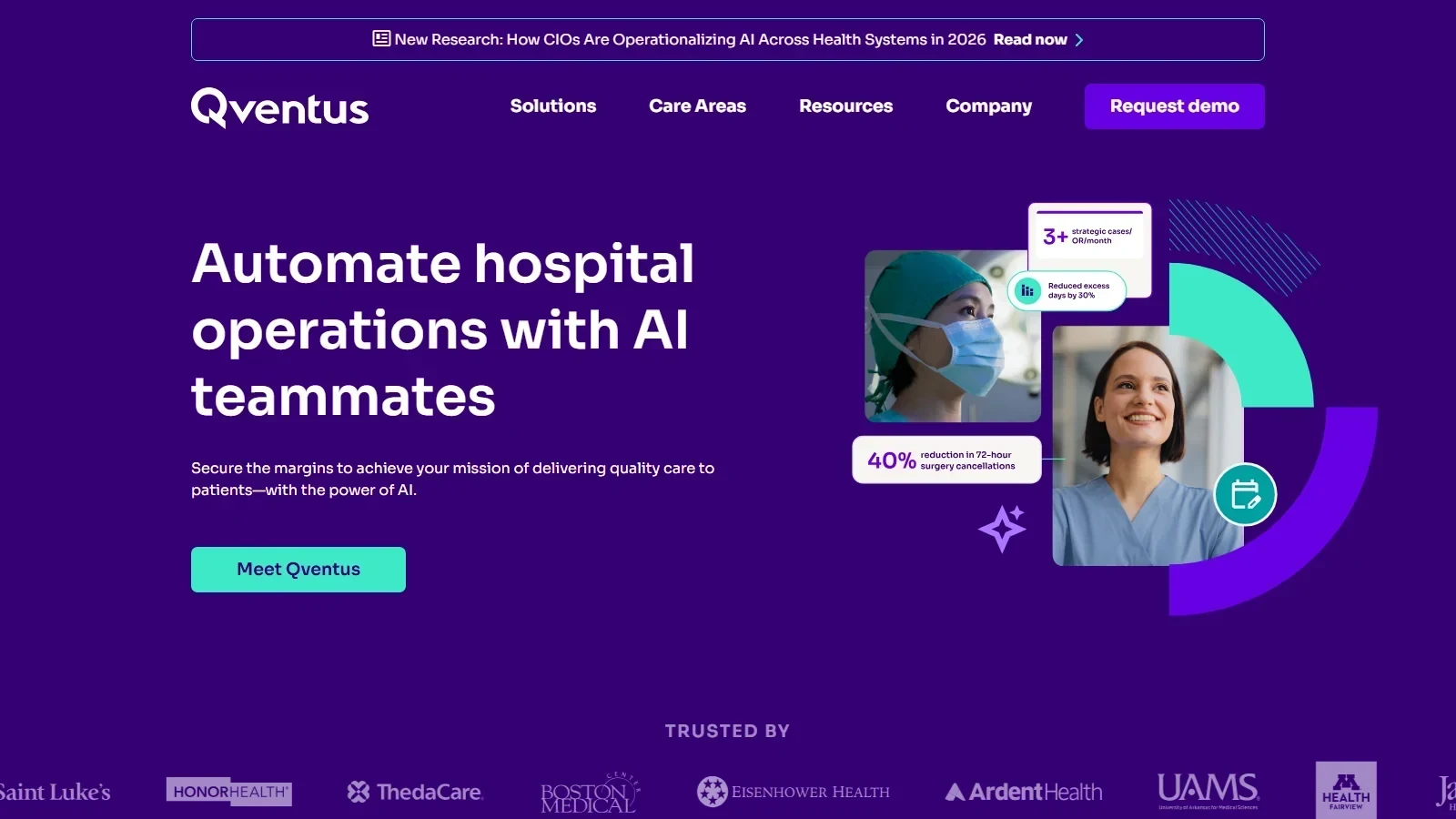
Task: Click the bar chart icon beside Reduced excess days
Action: point(1026,290)
